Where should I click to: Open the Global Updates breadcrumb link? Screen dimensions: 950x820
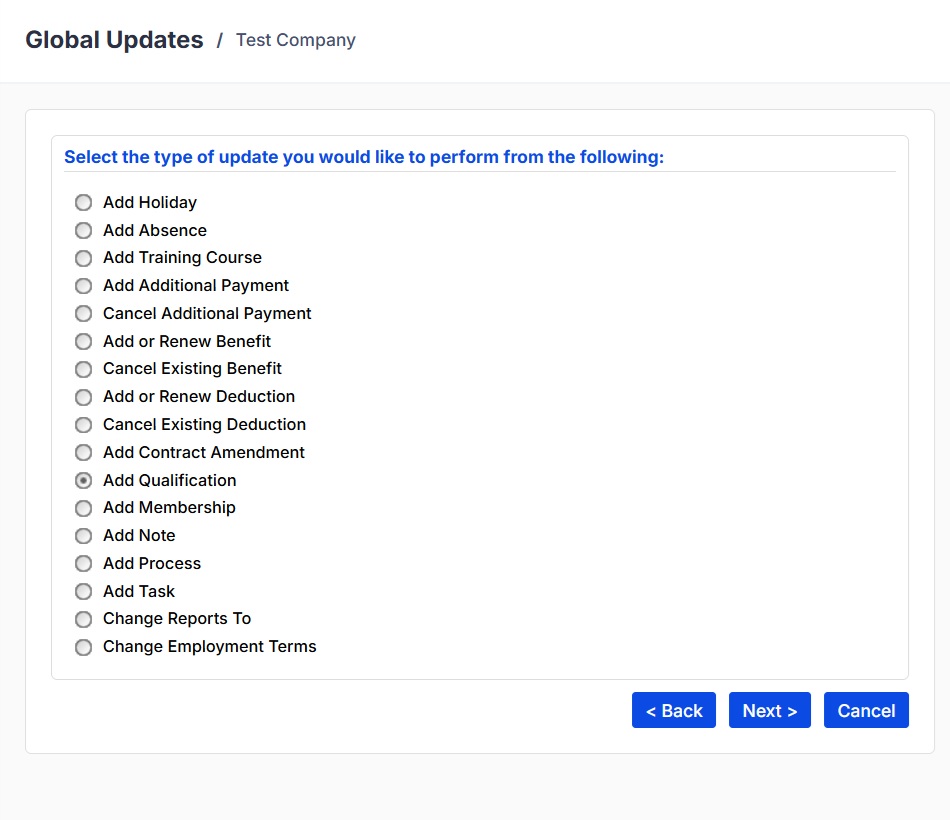pyautogui.click(x=114, y=39)
